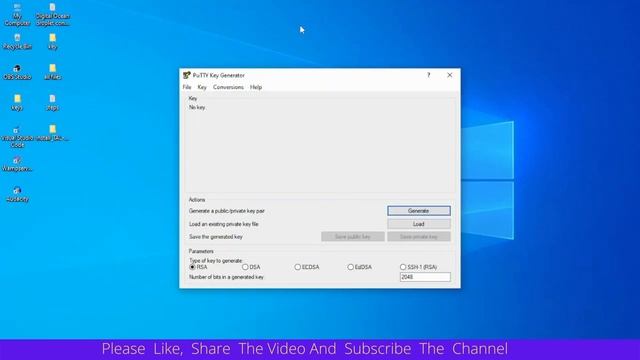Launch Audacity desktop shortcut
640x360 pixels.
[17, 195]
